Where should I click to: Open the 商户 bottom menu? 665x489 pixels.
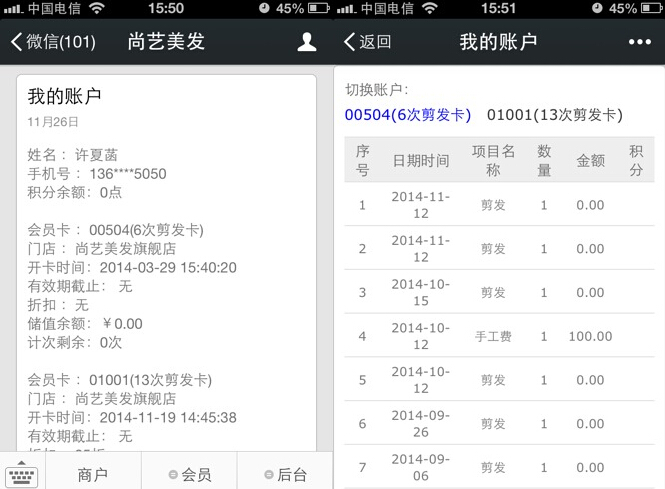92,475
